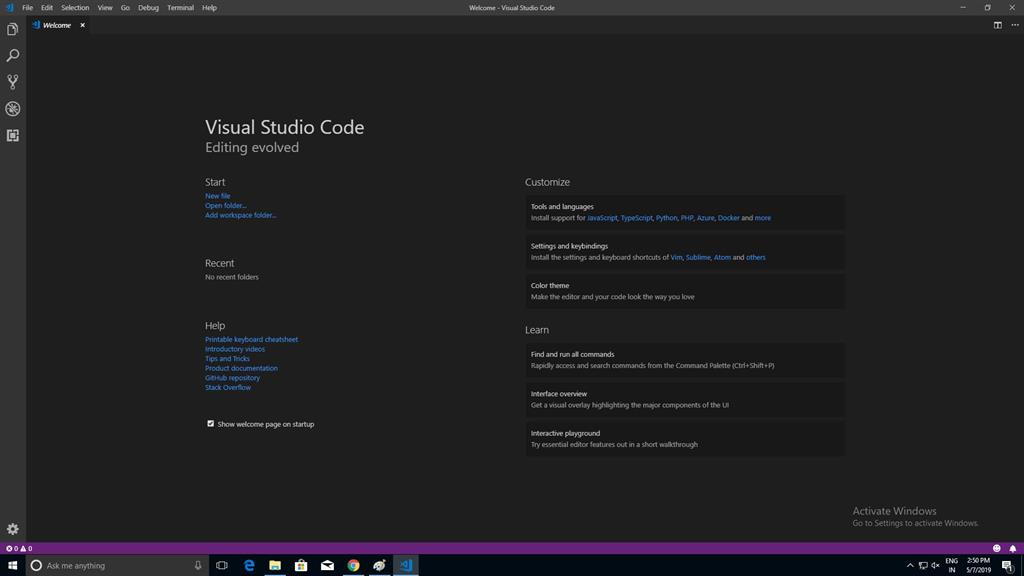Open the Terminal menu
Image resolution: width=1024 pixels, height=576 pixels.
point(180,7)
